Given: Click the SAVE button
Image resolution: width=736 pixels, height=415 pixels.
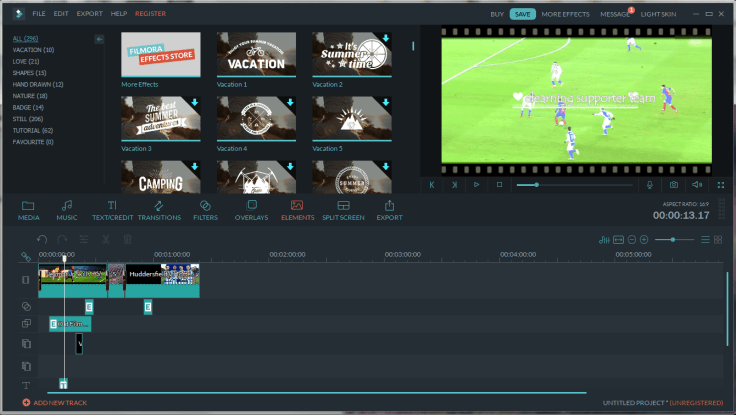Looking at the screenshot, I should pos(522,14).
